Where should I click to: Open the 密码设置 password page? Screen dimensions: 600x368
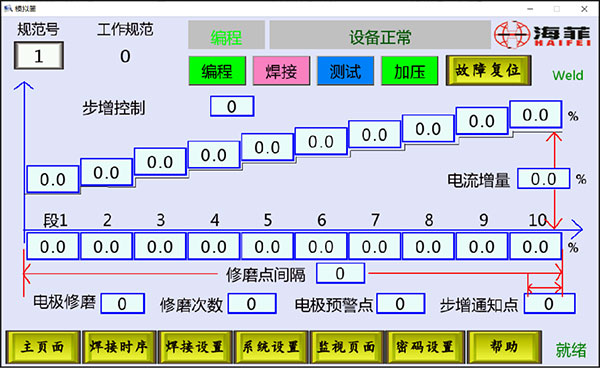[426, 347]
